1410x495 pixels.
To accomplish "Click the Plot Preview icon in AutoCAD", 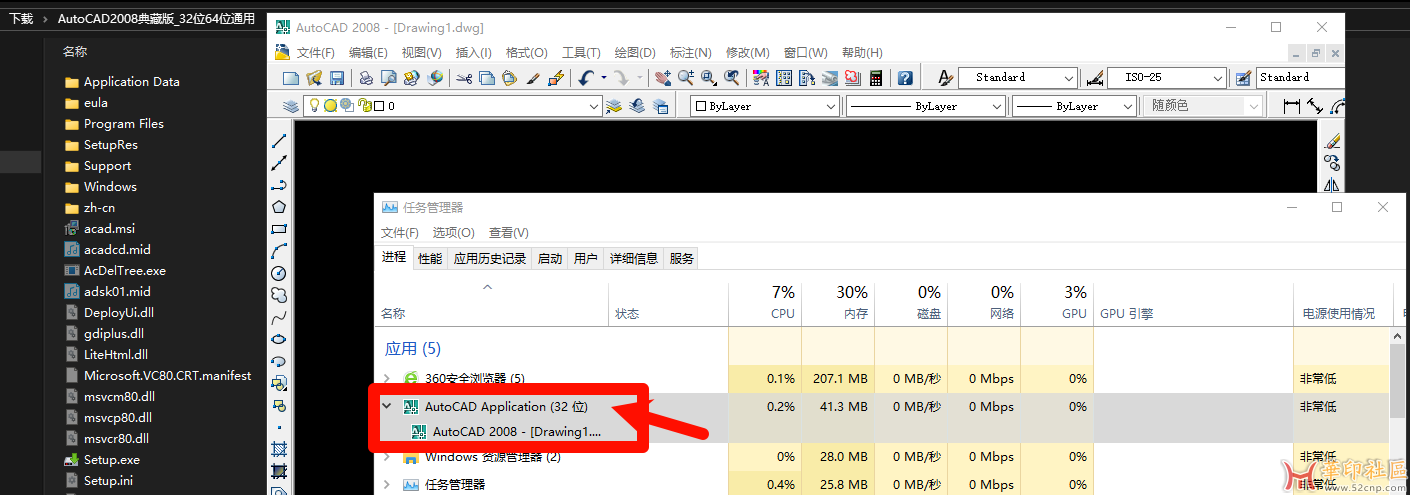I will coord(389,77).
